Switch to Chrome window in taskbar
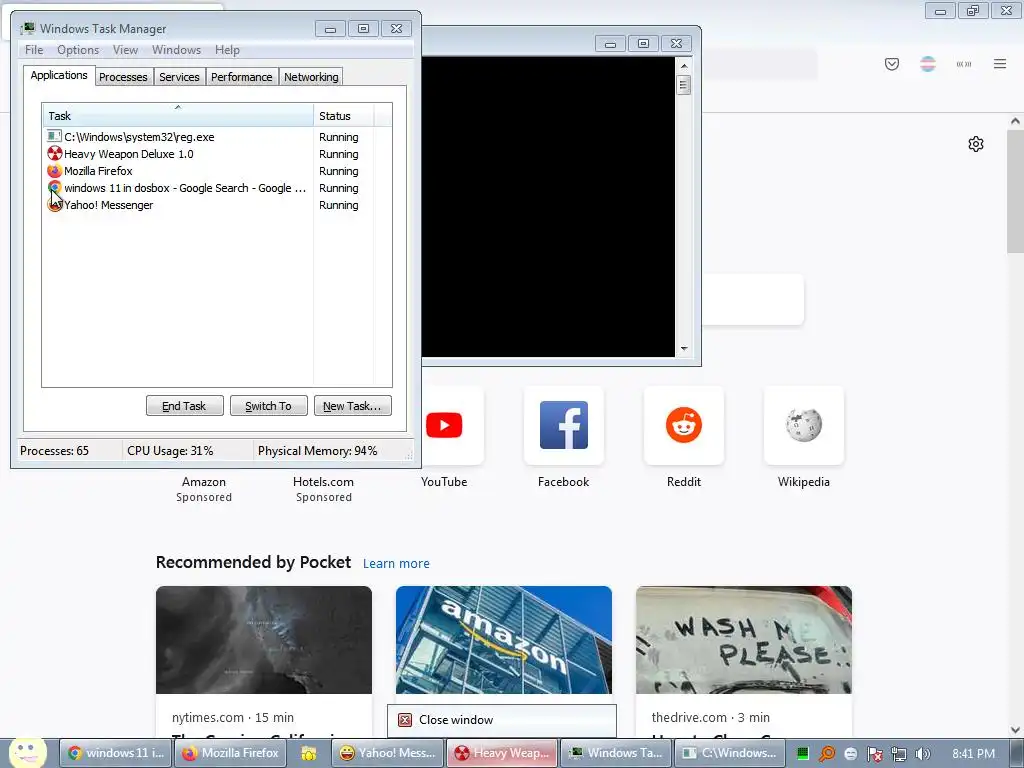This screenshot has width=1024, height=768. pos(116,753)
